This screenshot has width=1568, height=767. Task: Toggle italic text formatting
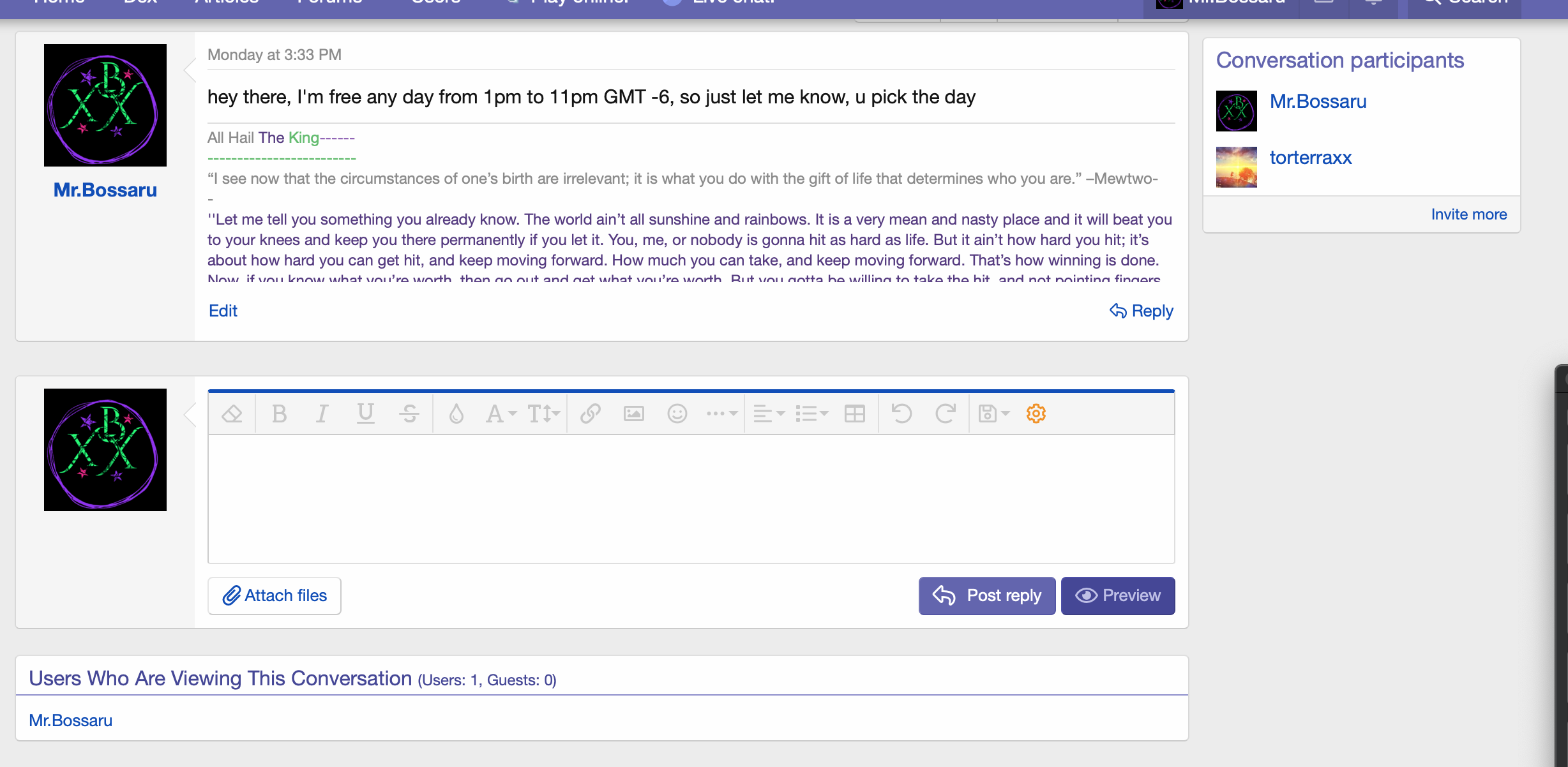[x=322, y=414]
